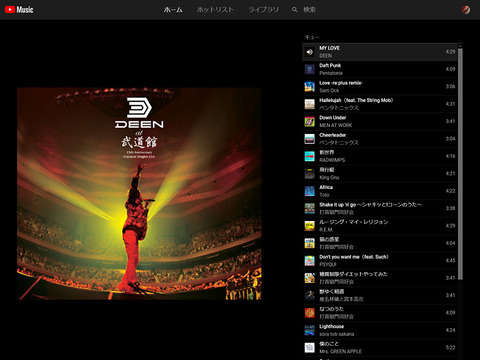
Task: Click the Don't you want me thumbnail
Action: [310, 261]
